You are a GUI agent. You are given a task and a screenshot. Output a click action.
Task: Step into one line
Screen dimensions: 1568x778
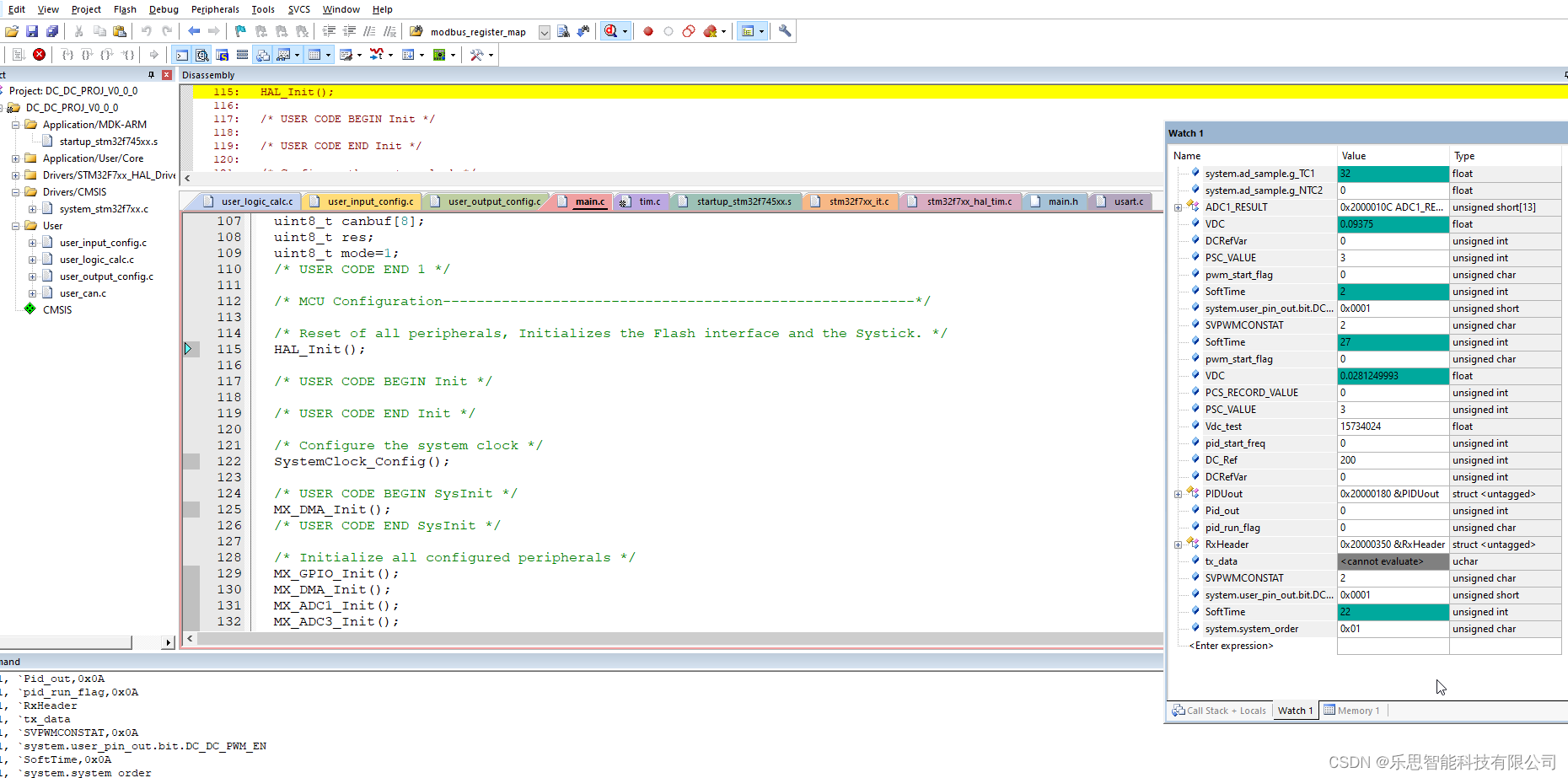[67, 55]
